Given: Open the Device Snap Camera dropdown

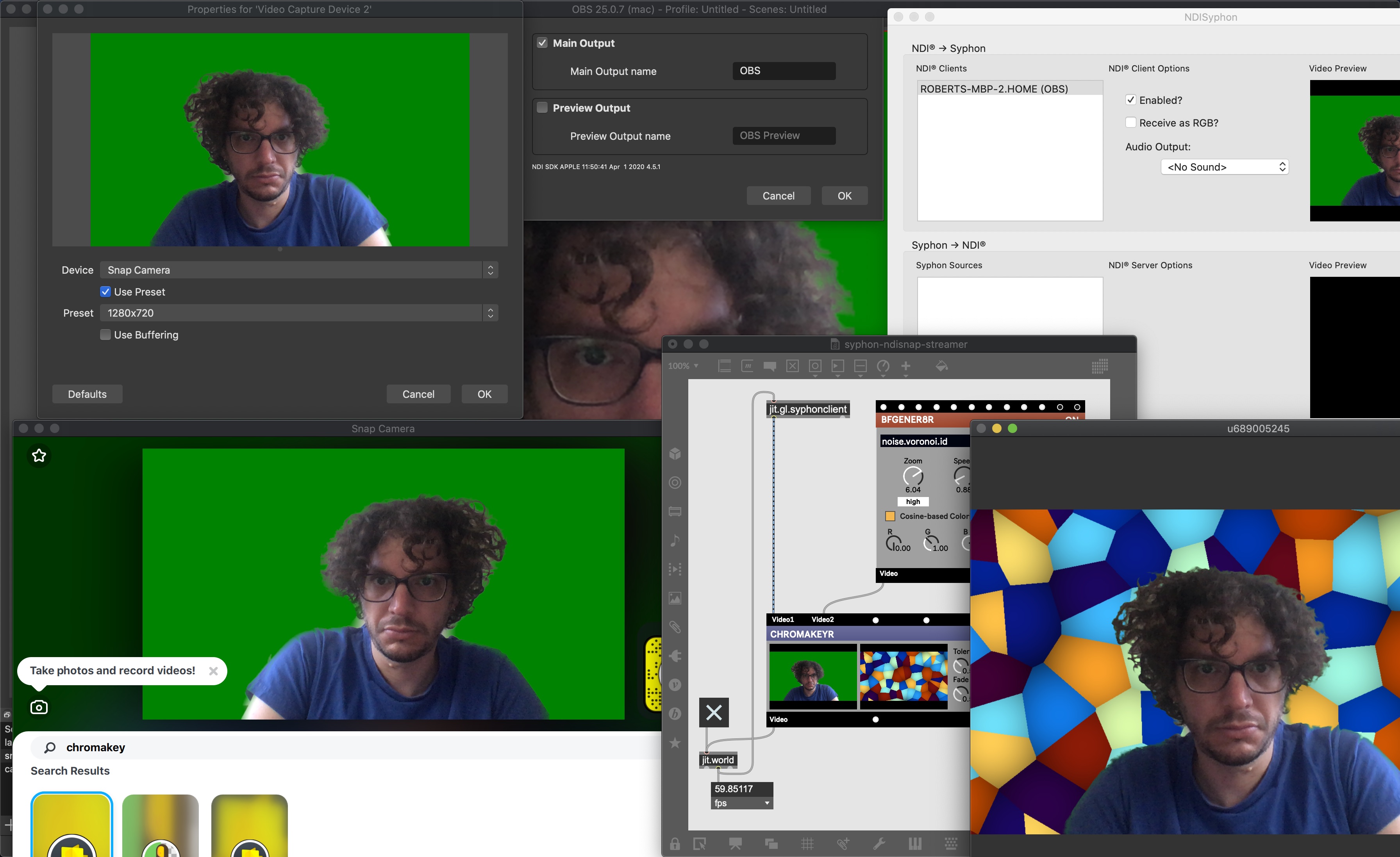Looking at the screenshot, I should 299,270.
